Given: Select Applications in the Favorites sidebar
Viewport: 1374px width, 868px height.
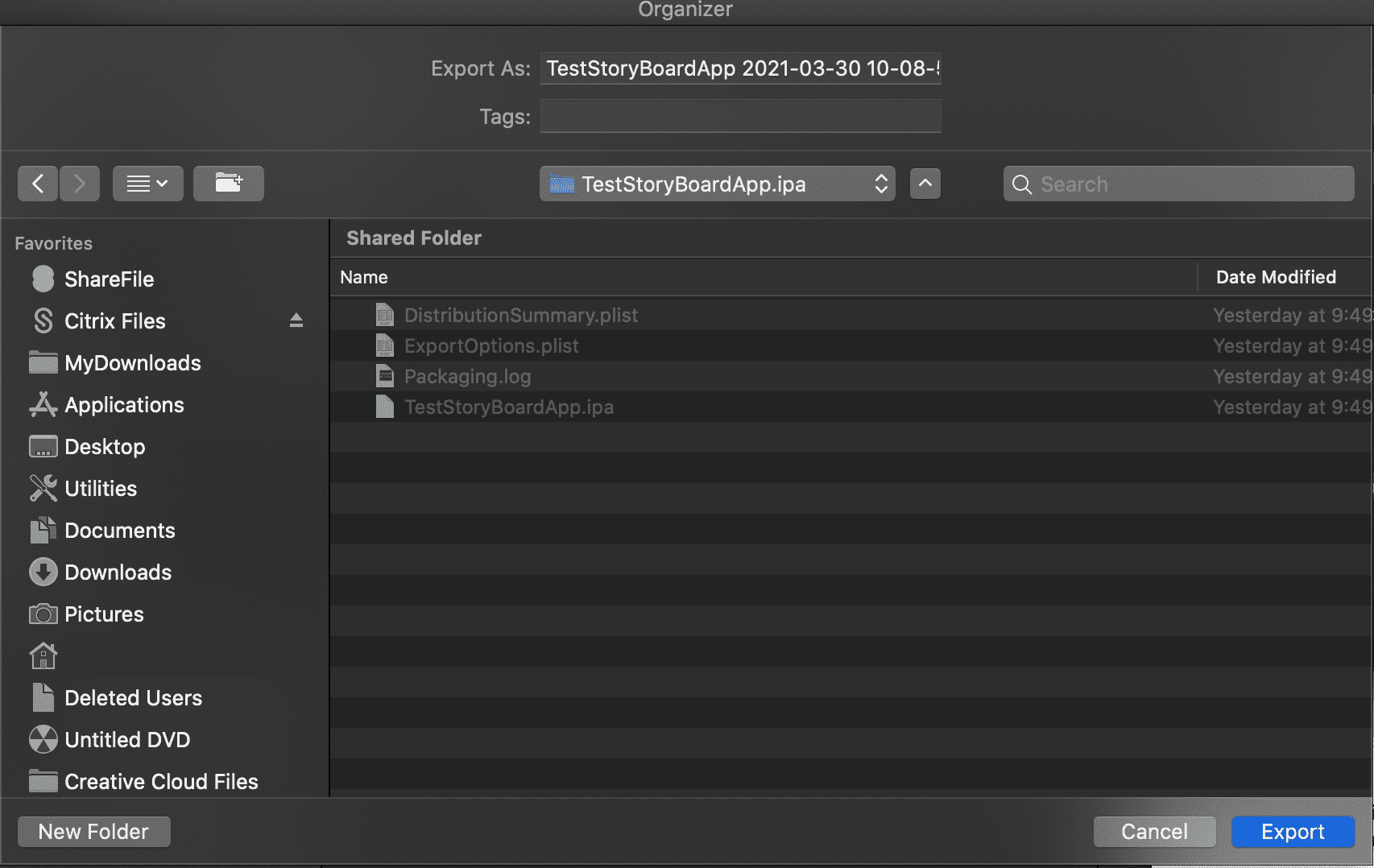Looking at the screenshot, I should click(x=124, y=405).
